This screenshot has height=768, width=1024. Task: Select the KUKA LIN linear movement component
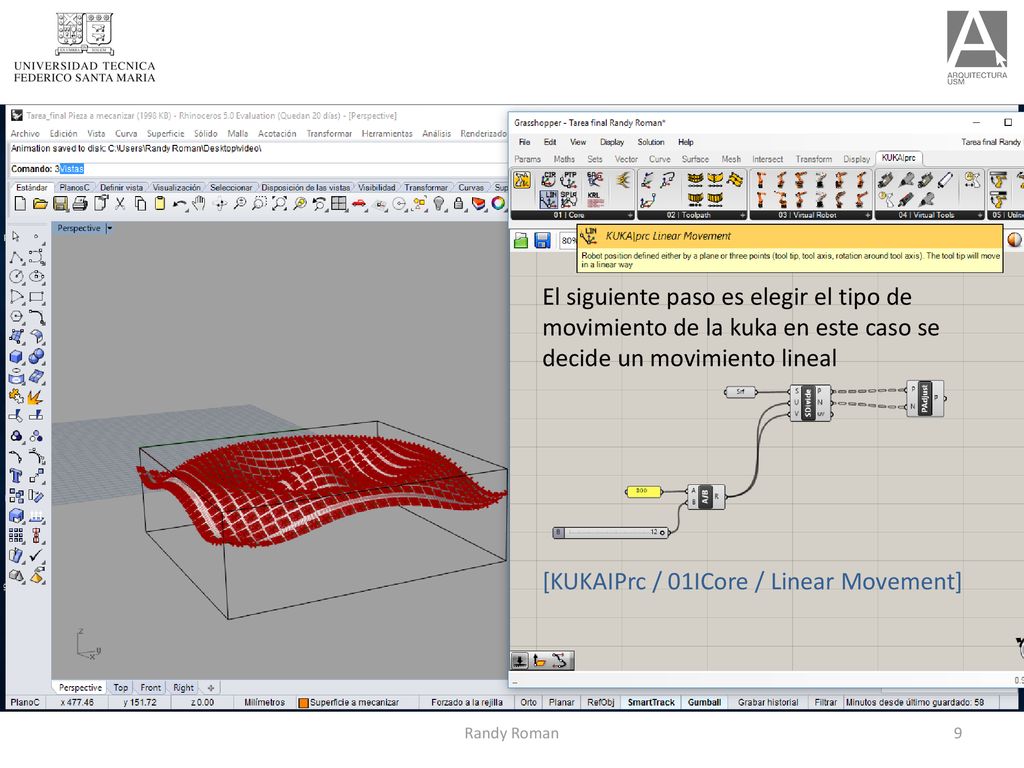click(x=549, y=199)
